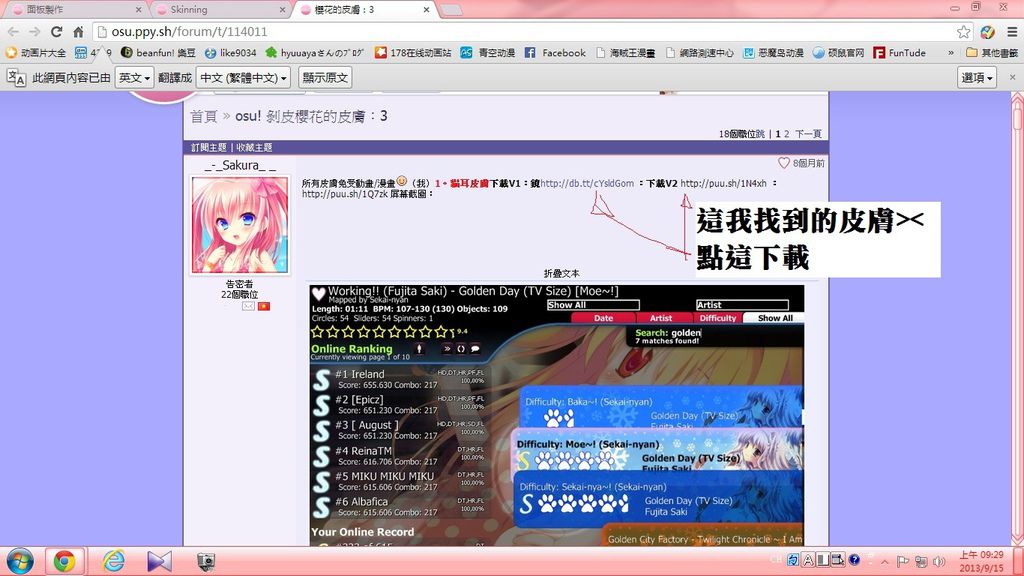Toggle half/full width shape in the language bar
This screenshot has width=1024, height=576.
coord(823,560)
